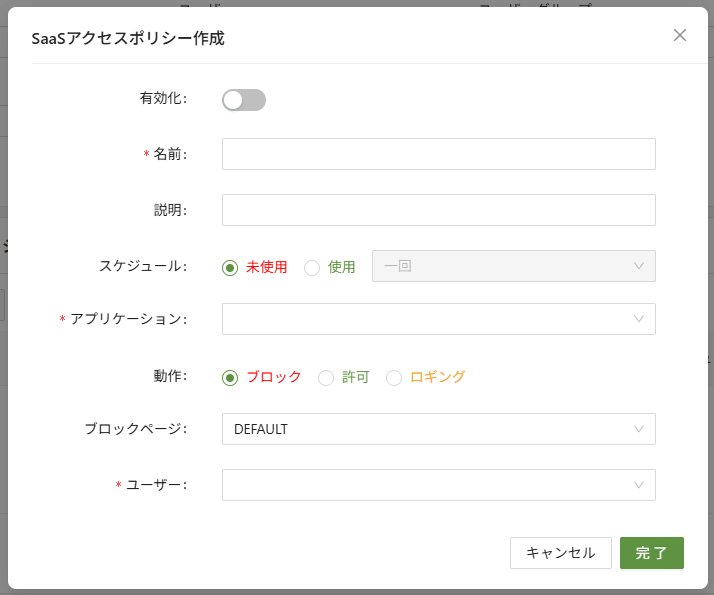Close the SaaSアクセスポリシー作成 dialog with X
The image size is (714, 595).
(x=680, y=35)
